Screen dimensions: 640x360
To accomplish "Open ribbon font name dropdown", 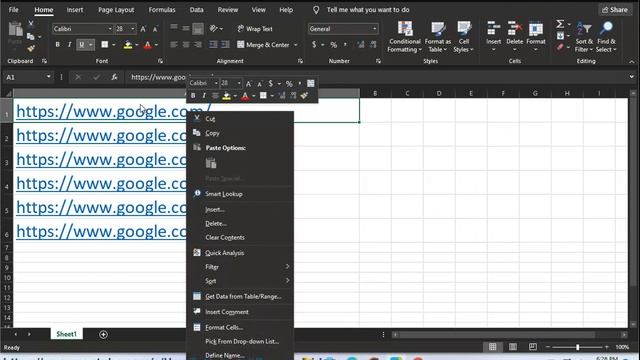I will (110, 29).
